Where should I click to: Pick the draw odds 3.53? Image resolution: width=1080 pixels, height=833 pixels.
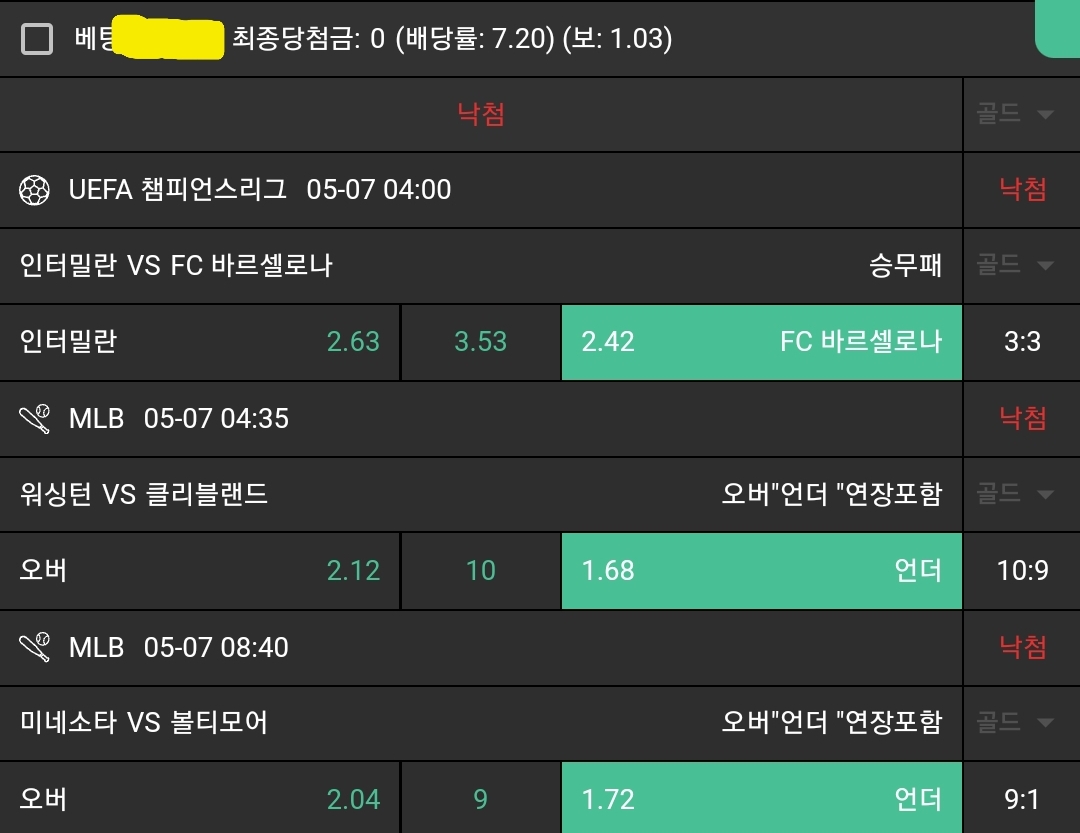[x=481, y=342]
